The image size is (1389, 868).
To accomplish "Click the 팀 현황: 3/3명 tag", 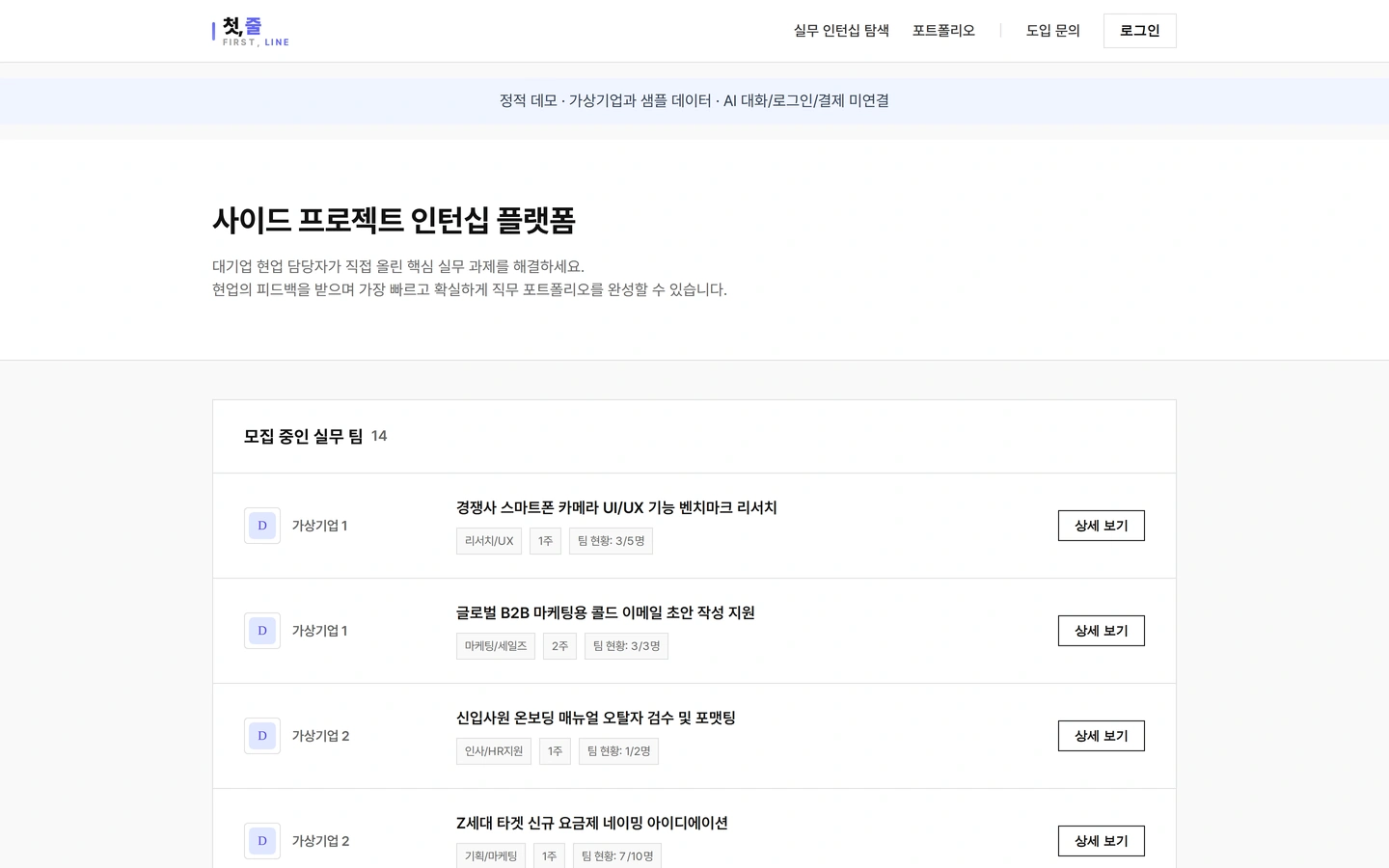I will click(x=626, y=646).
